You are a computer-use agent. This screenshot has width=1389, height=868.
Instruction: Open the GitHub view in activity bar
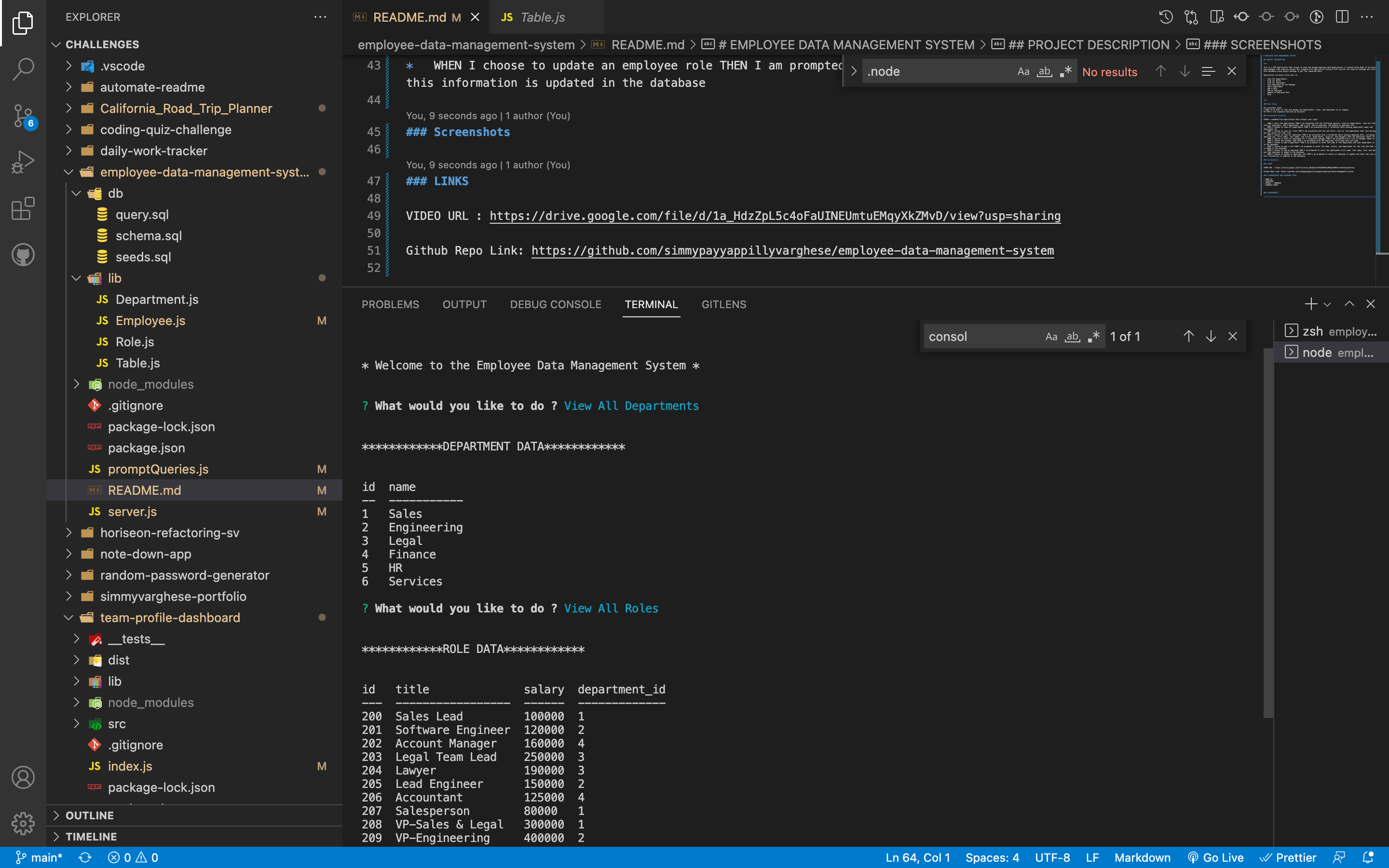coord(23,255)
